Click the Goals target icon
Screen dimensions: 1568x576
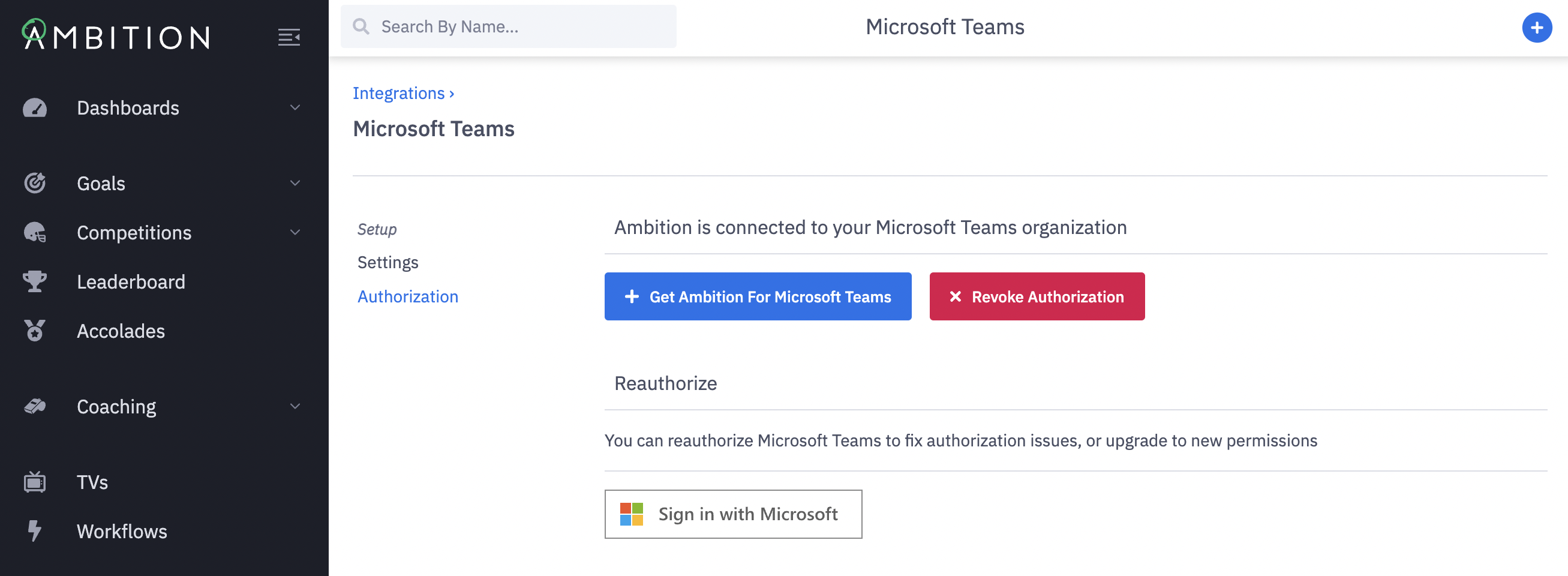click(35, 183)
